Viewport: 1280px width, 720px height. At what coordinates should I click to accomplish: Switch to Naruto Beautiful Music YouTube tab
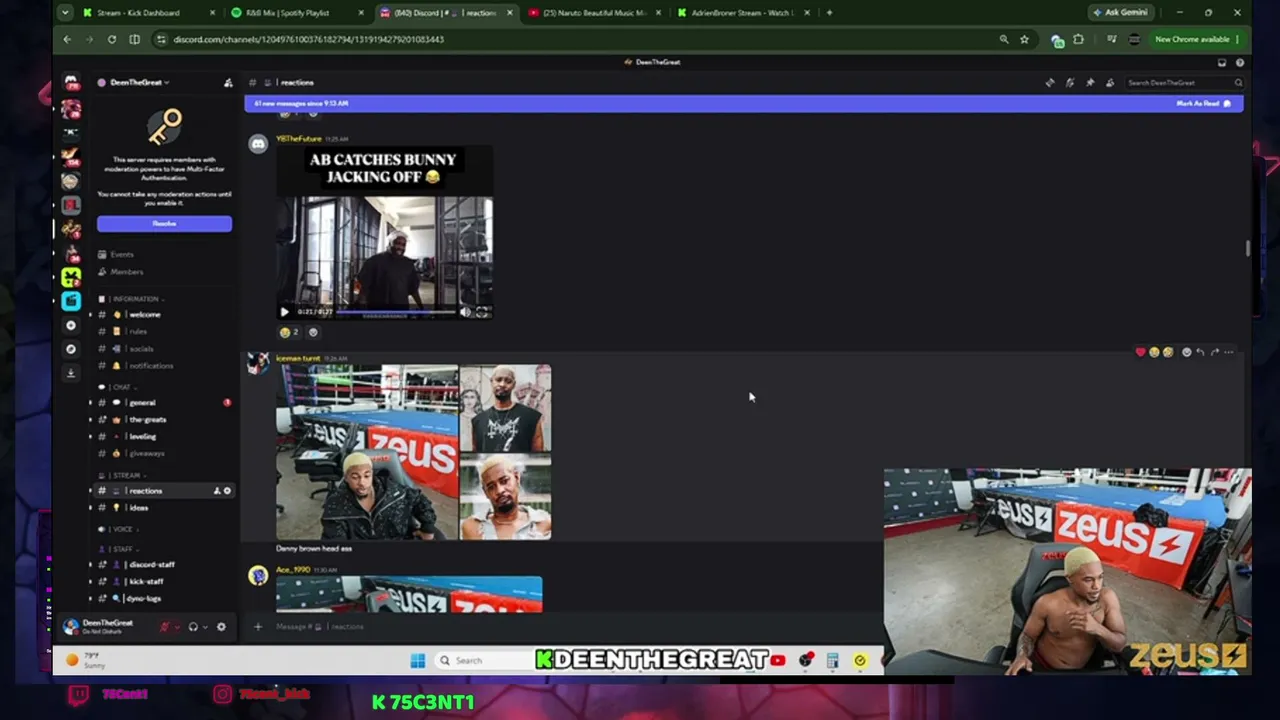[595, 13]
